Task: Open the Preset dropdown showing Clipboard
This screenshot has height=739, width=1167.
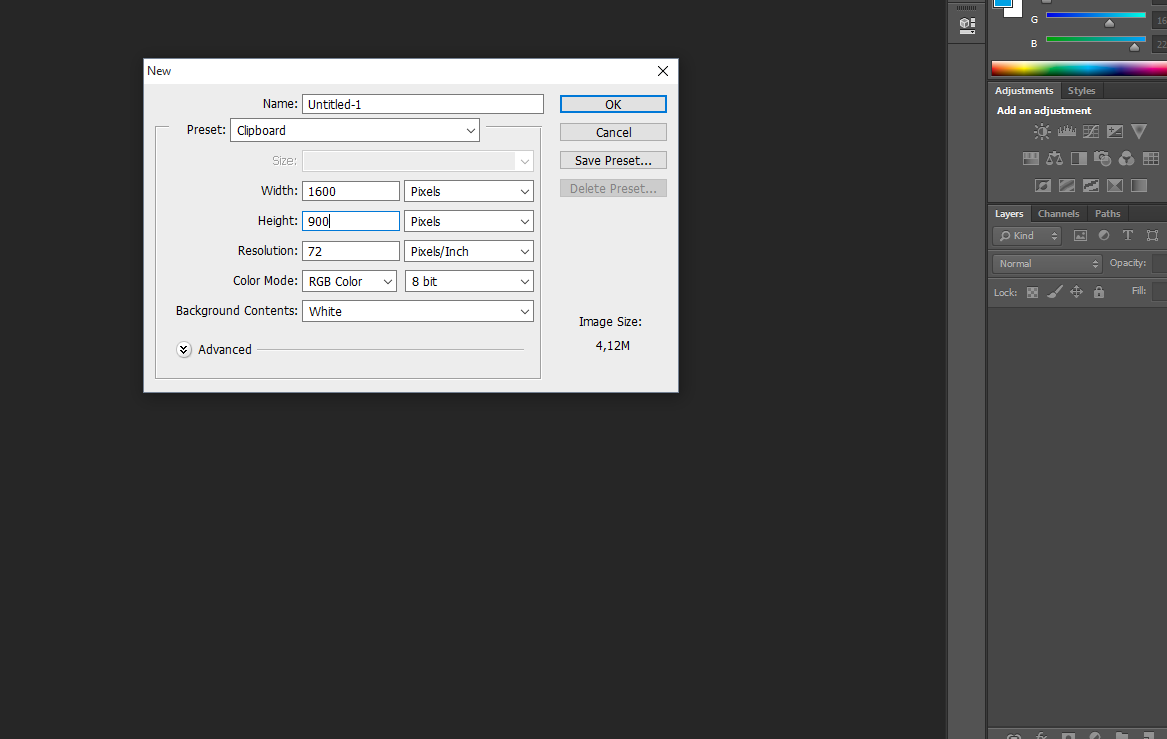Action: coord(355,130)
